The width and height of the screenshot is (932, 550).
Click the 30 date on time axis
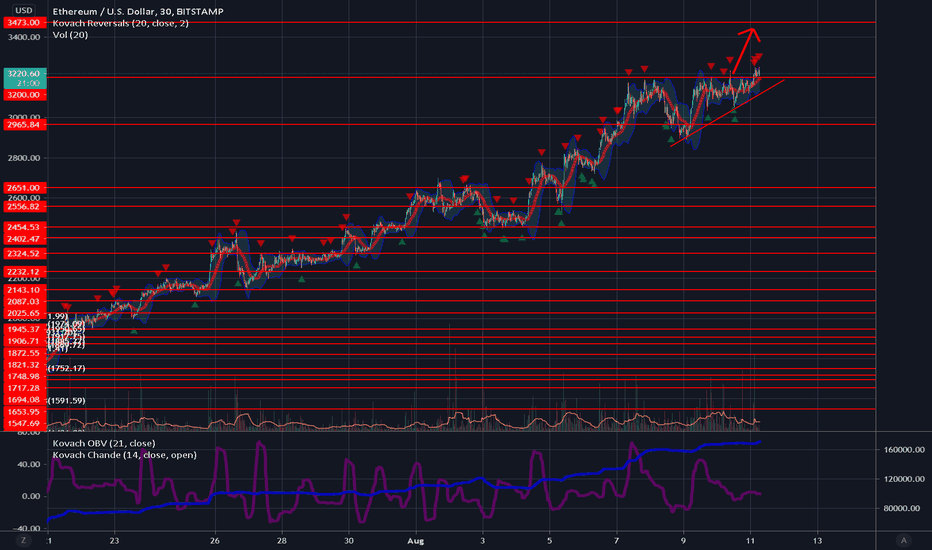pos(349,541)
